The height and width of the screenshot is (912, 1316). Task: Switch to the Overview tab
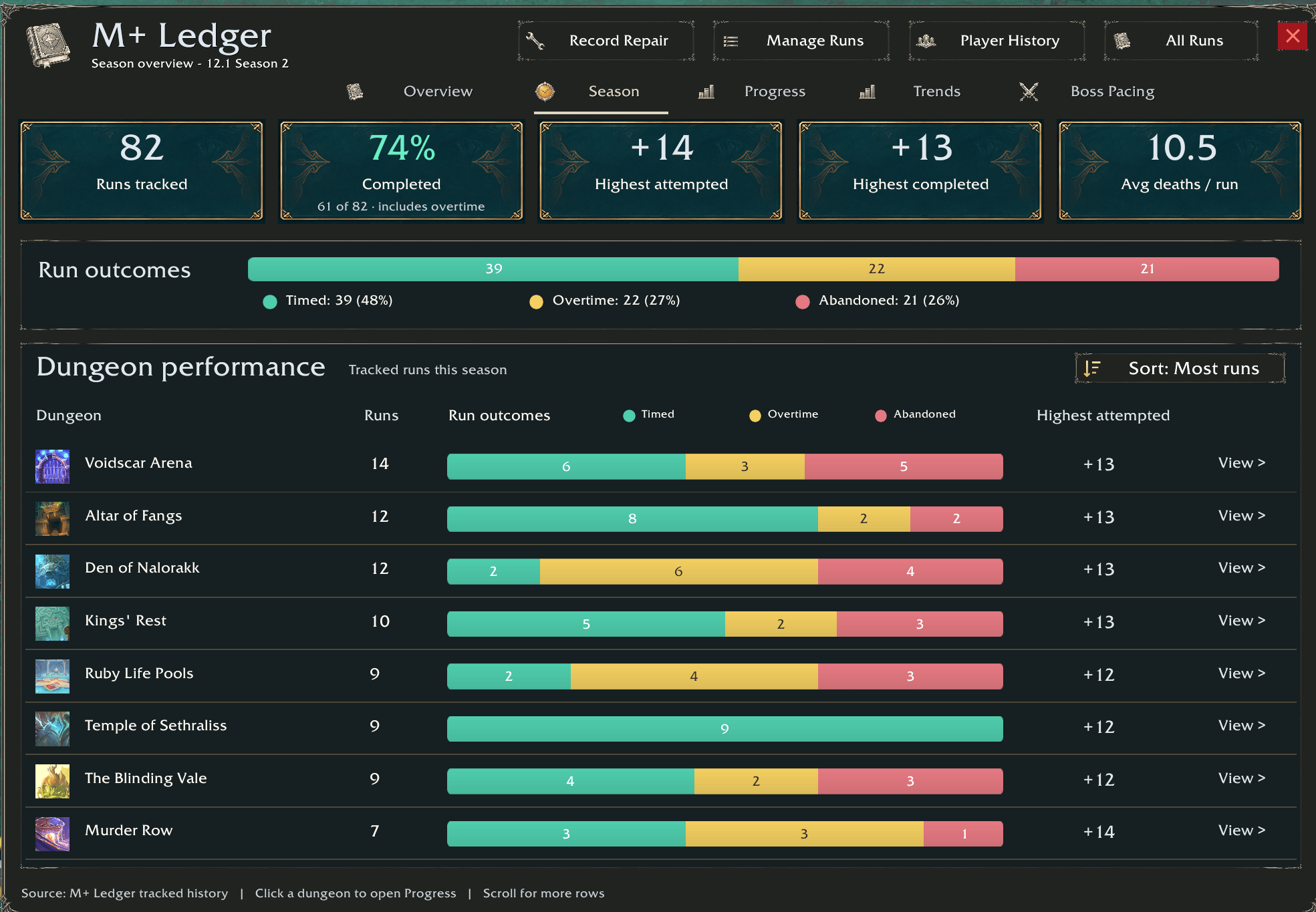tap(438, 92)
